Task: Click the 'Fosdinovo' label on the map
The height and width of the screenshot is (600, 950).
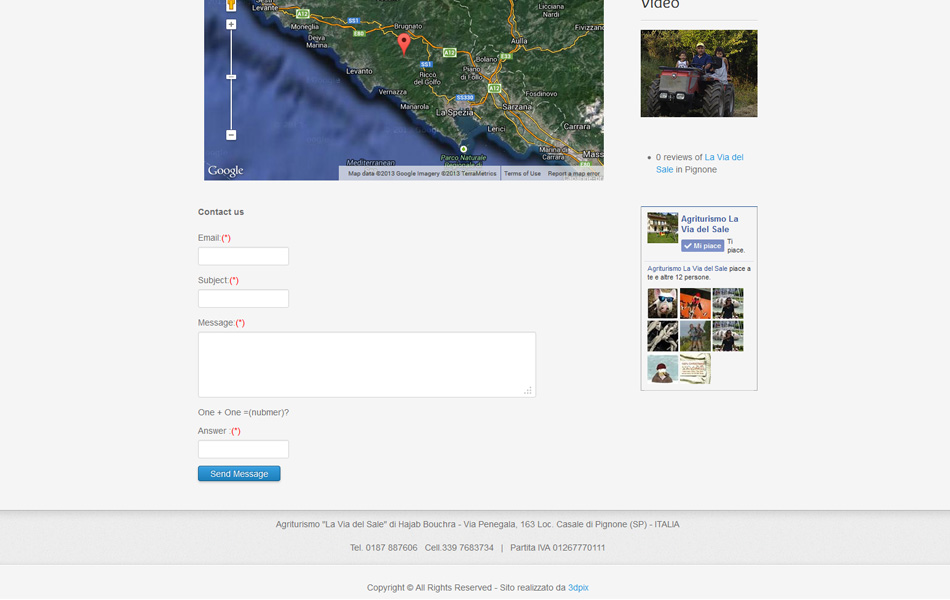Action: (541, 94)
